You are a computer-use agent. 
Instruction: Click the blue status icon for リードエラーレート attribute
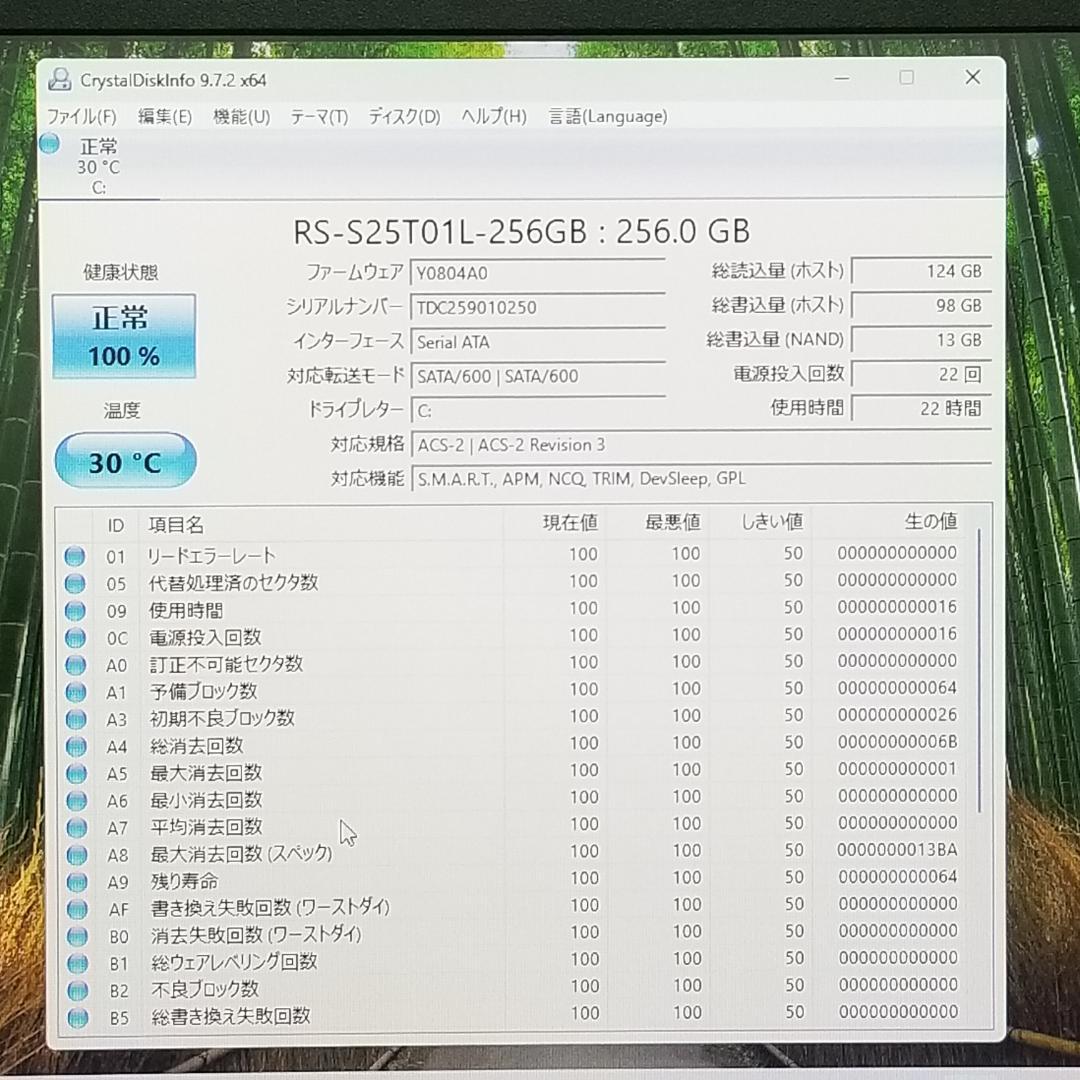tap(75, 557)
